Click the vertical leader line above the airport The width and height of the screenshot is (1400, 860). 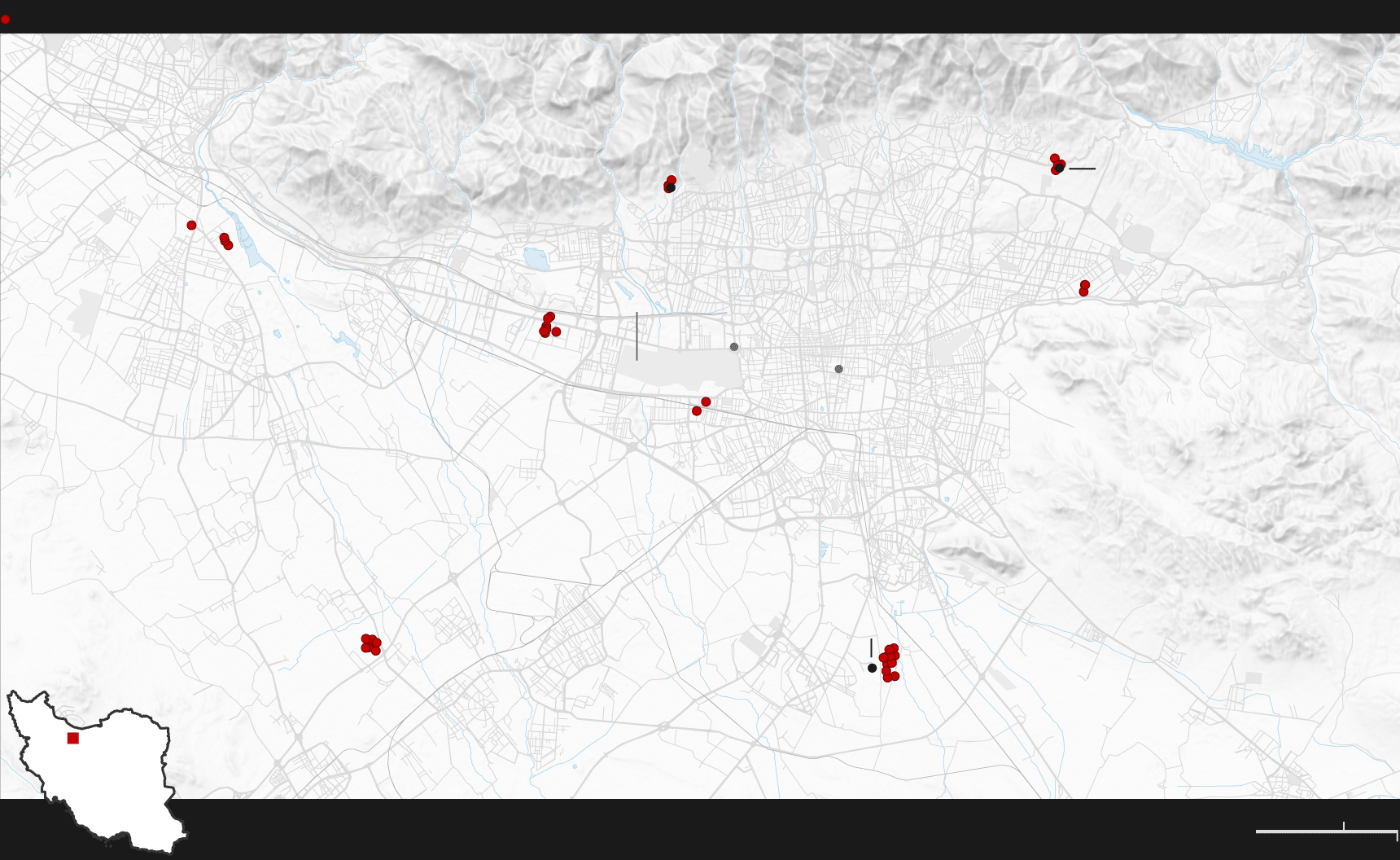637,336
